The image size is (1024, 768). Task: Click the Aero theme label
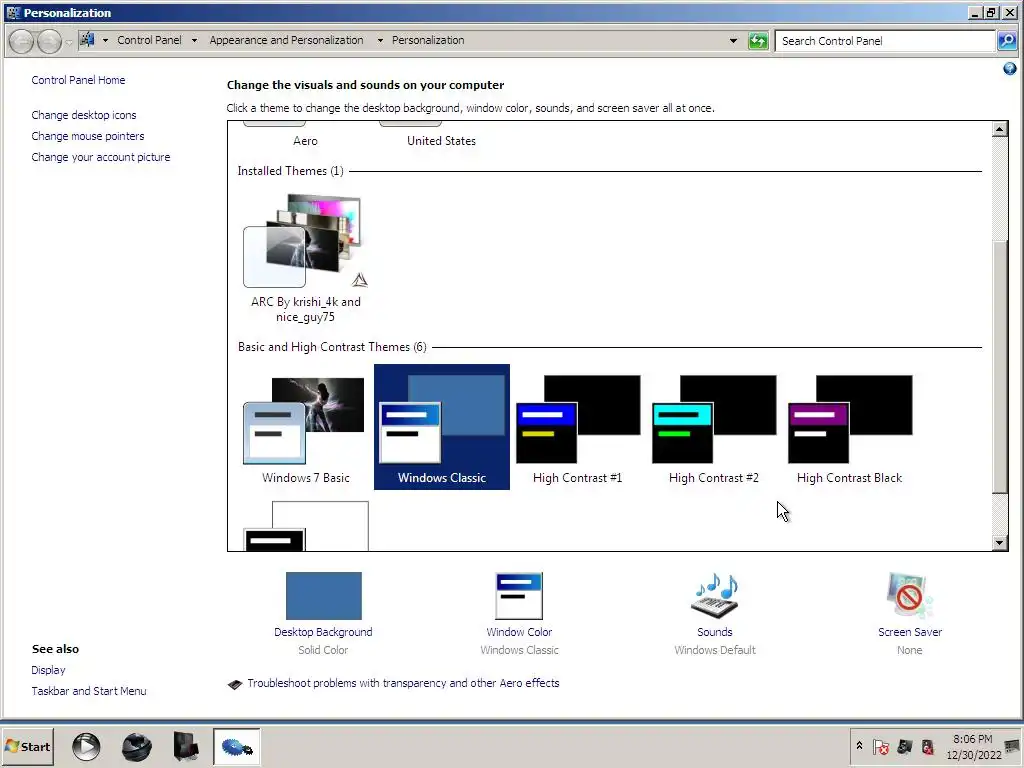[305, 140]
